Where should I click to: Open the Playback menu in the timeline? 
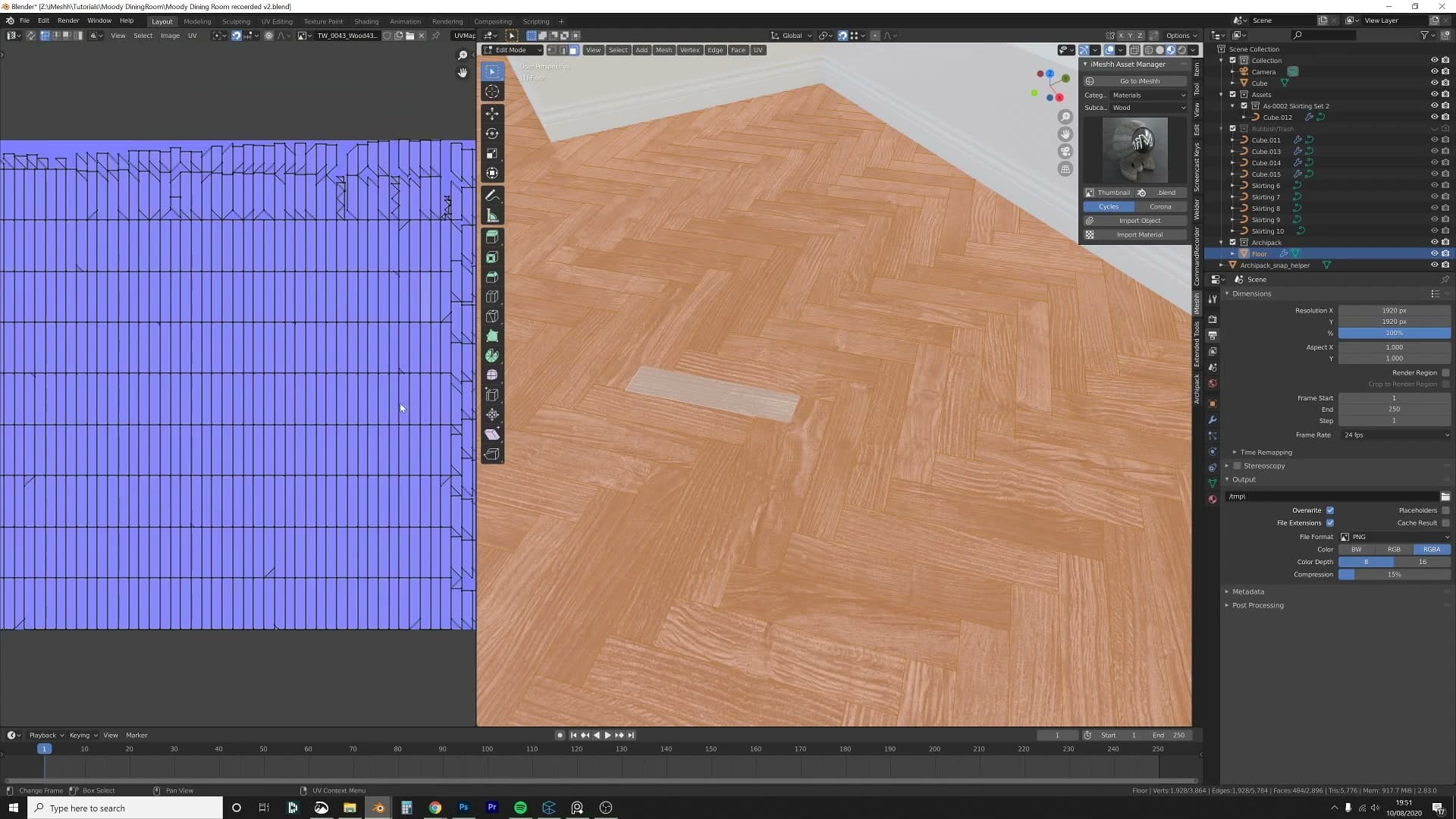point(45,736)
